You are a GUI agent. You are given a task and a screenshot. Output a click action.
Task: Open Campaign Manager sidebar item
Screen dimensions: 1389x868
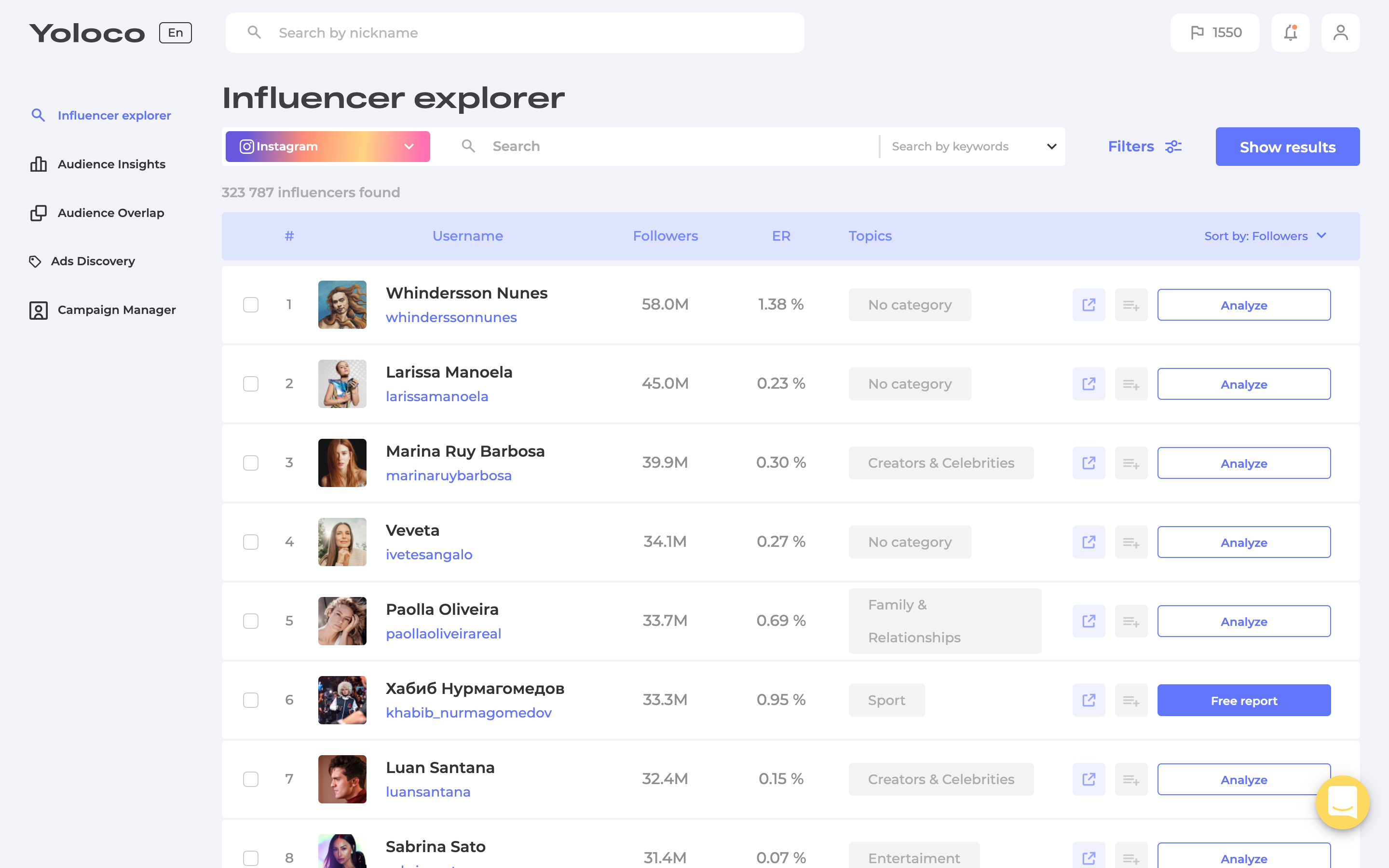coord(116,310)
